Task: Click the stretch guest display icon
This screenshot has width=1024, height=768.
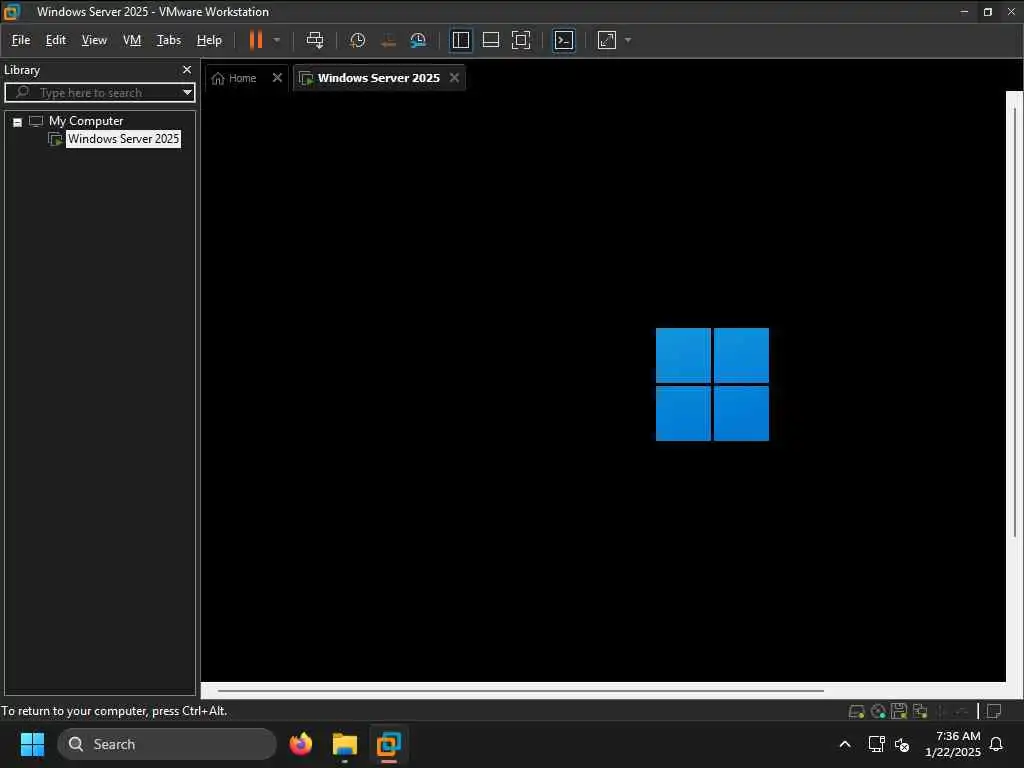Action: click(x=607, y=40)
